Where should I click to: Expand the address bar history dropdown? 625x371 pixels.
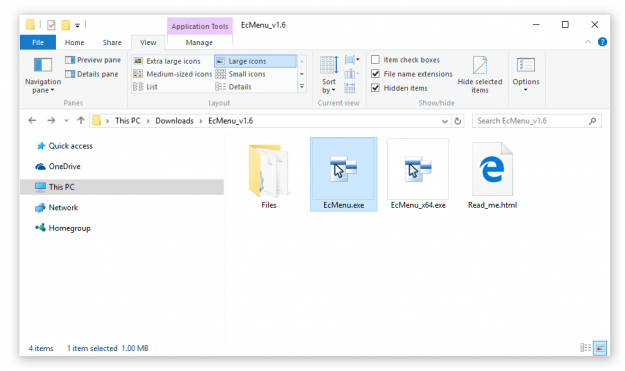pos(445,121)
